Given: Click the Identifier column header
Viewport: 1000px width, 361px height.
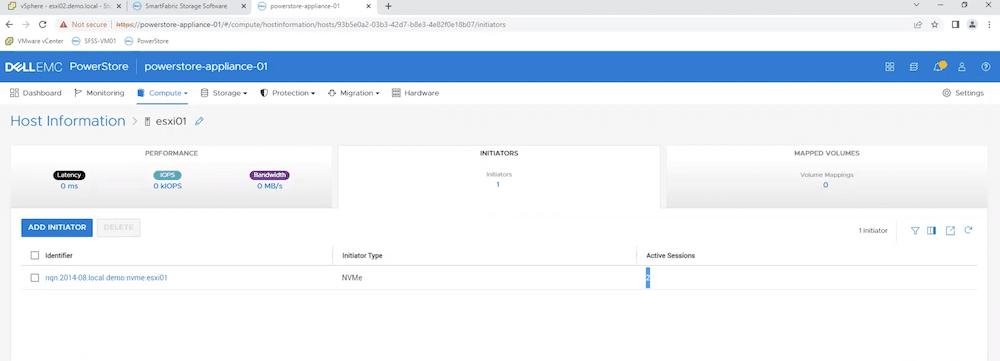Looking at the screenshot, I should tap(59, 255).
